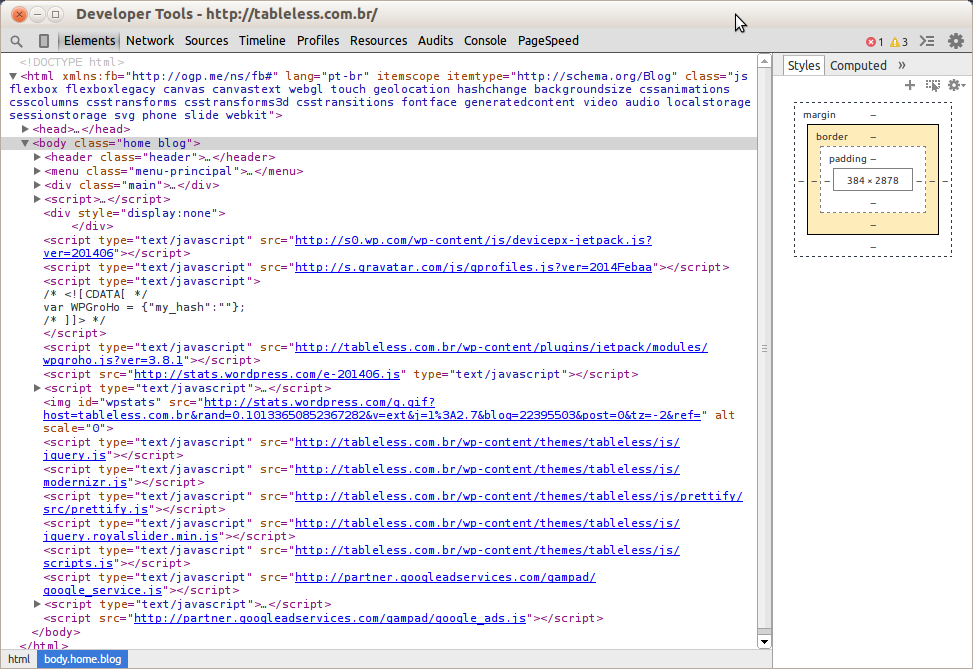This screenshot has height=669, width=973.
Task: Click the margin label in box model
Action: coord(819,115)
